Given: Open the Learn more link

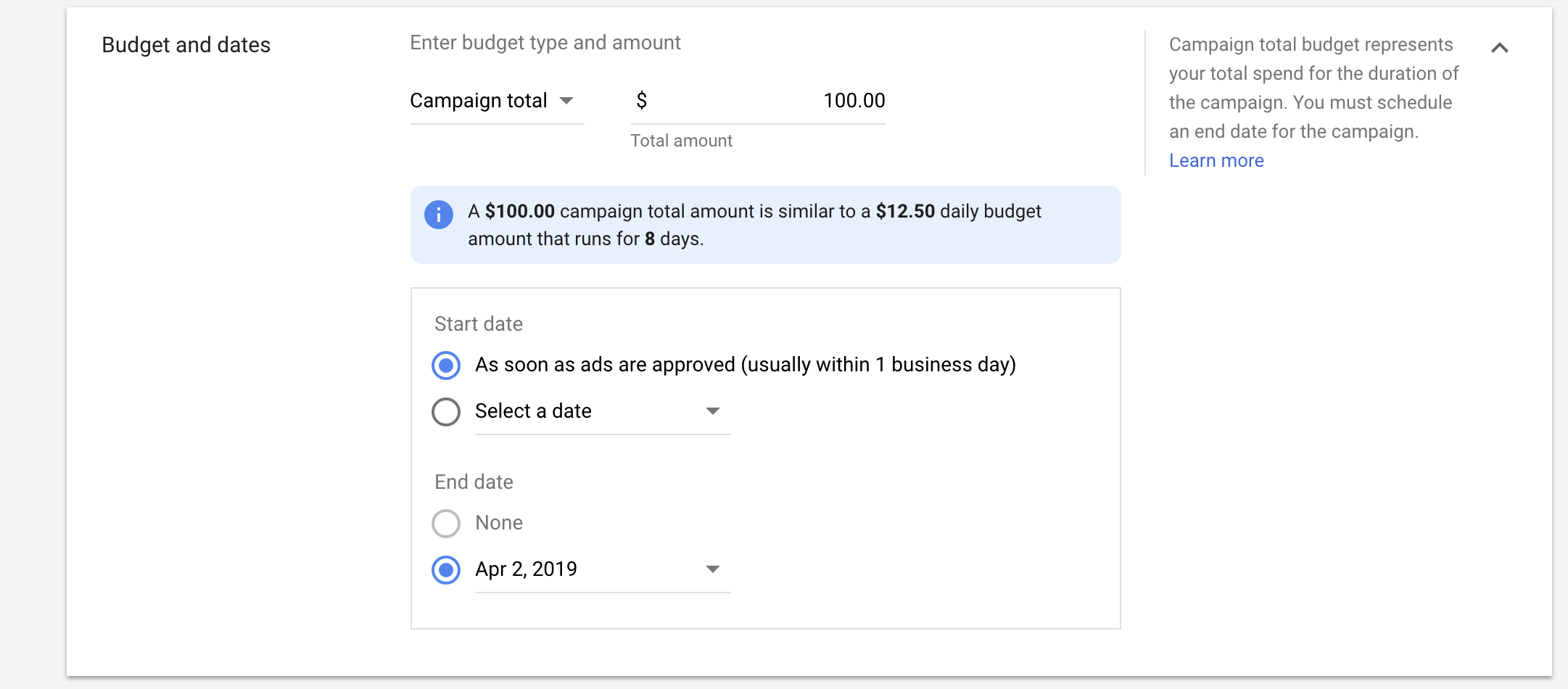Looking at the screenshot, I should click(1216, 160).
